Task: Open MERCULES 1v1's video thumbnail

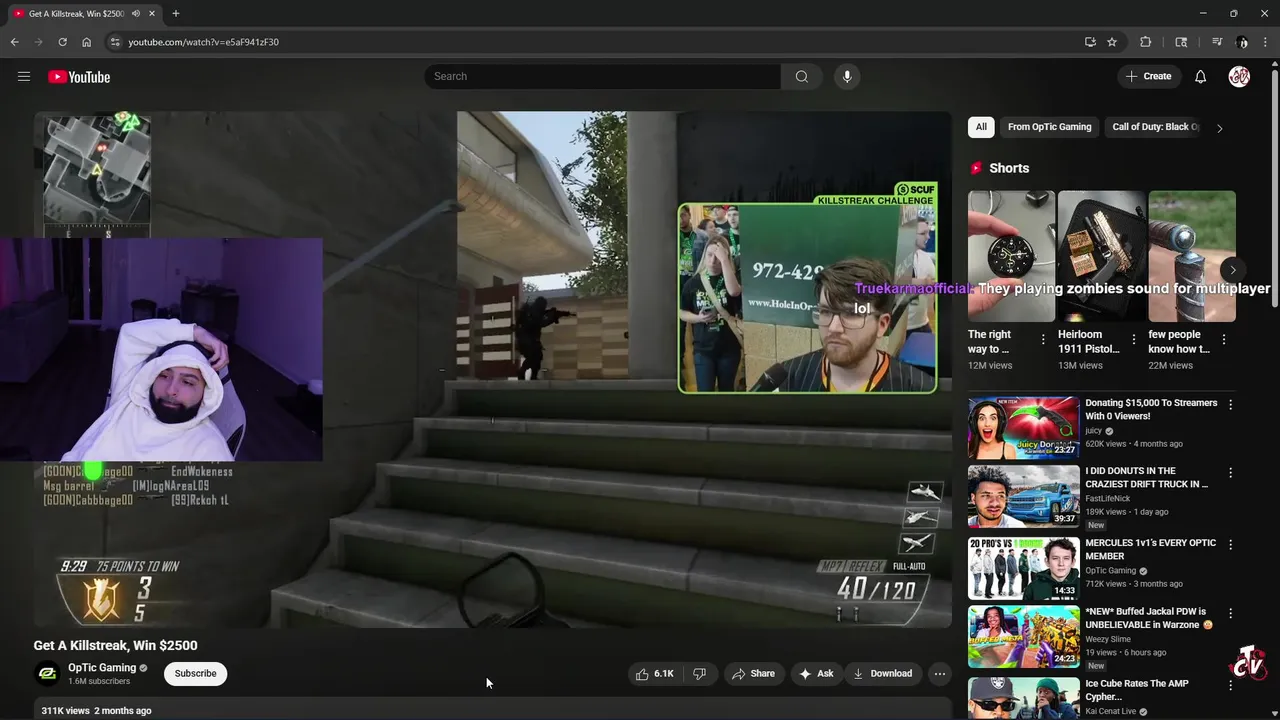Action: tap(1023, 568)
